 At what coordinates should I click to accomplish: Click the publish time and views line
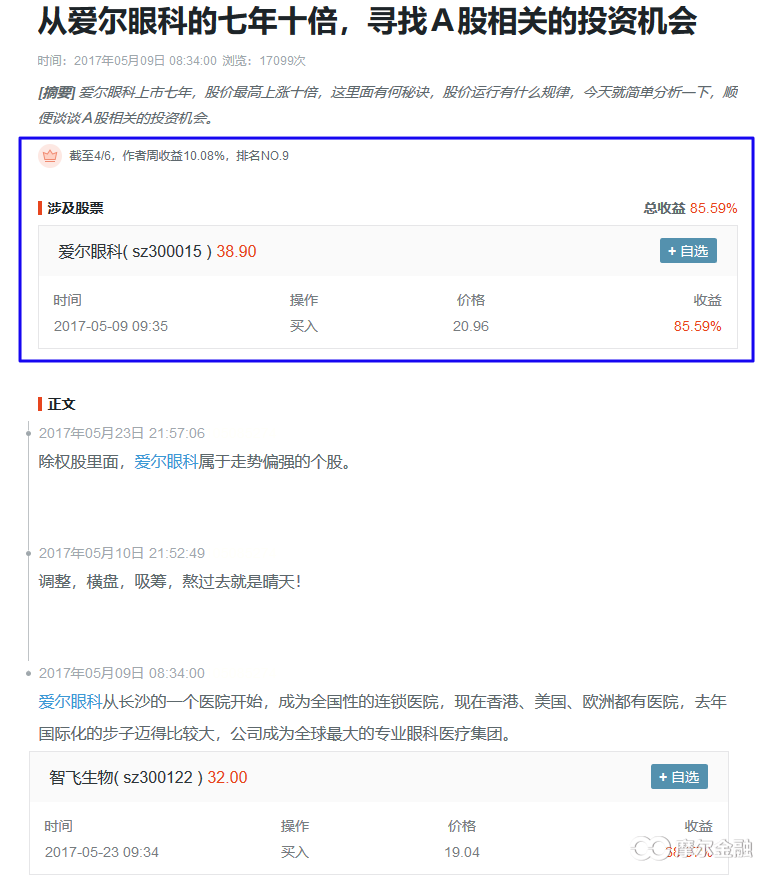tap(171, 60)
